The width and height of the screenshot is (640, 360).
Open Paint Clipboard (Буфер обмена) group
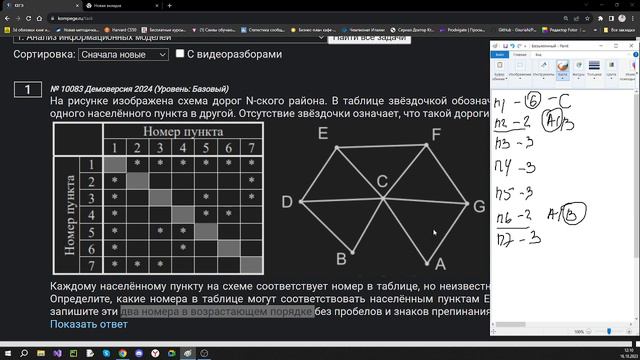499,70
